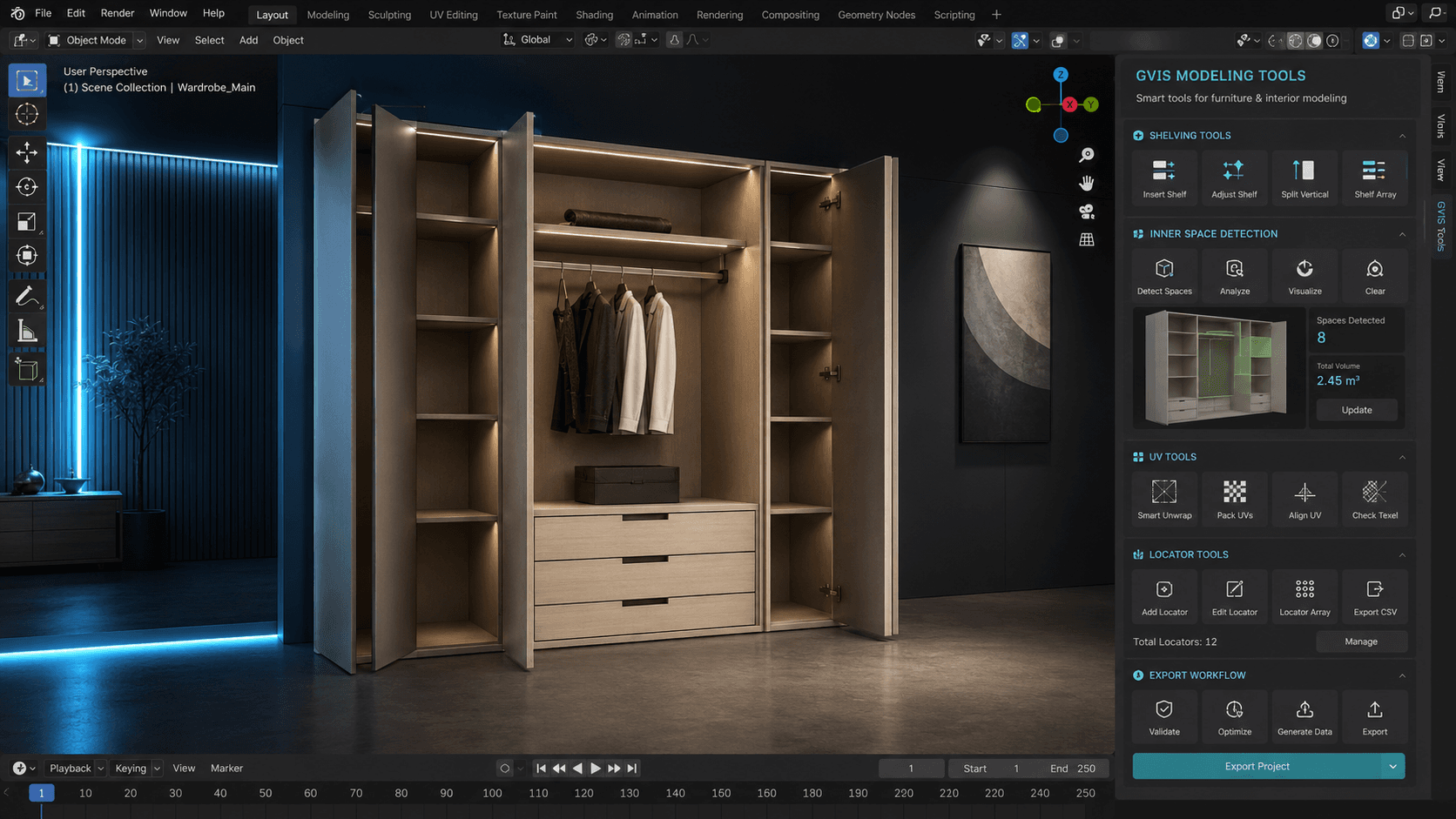The height and width of the screenshot is (819, 1456).
Task: Open Check Texel tool
Action: 1375,500
